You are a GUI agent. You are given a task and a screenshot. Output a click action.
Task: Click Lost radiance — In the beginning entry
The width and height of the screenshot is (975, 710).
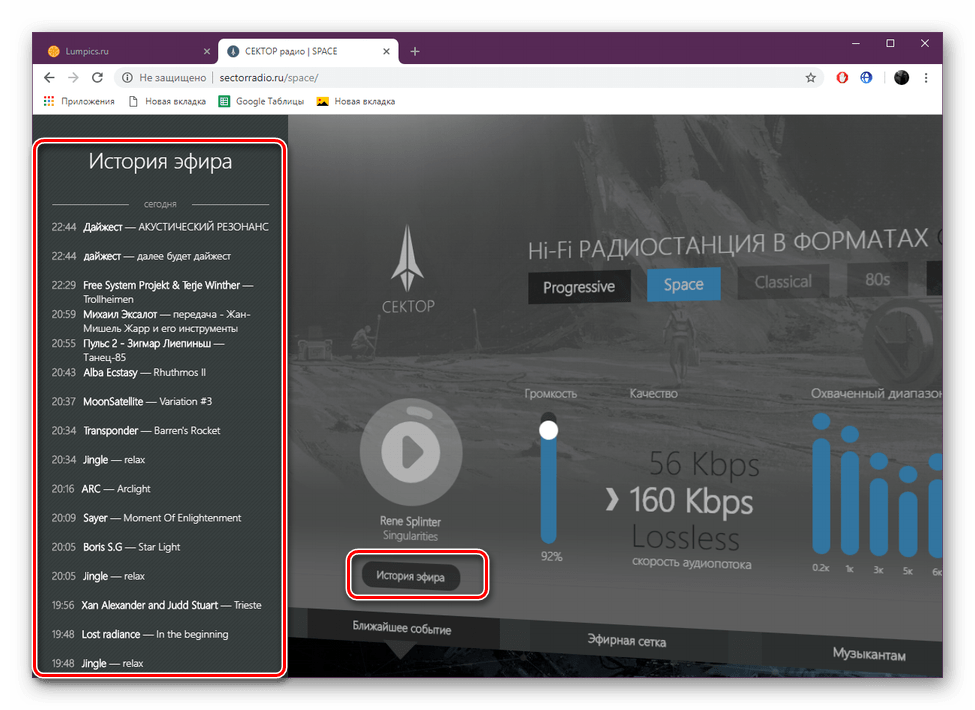pyautogui.click(x=140, y=634)
